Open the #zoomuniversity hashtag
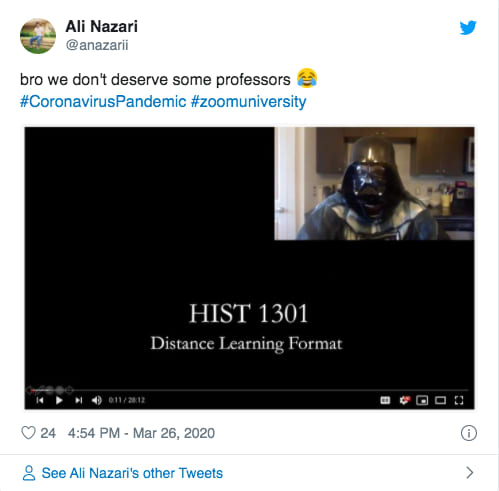The width and height of the screenshot is (499, 491). click(x=248, y=102)
